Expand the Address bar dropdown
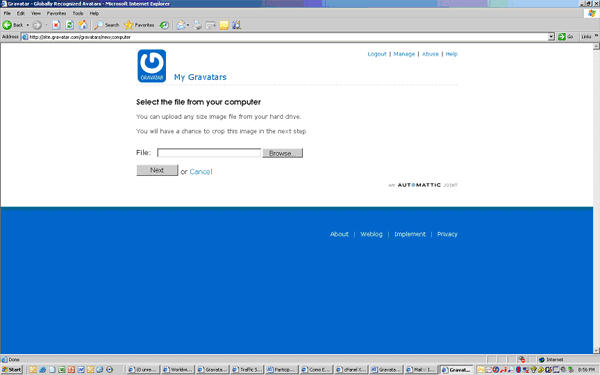This screenshot has height=375, width=600. [x=551, y=37]
